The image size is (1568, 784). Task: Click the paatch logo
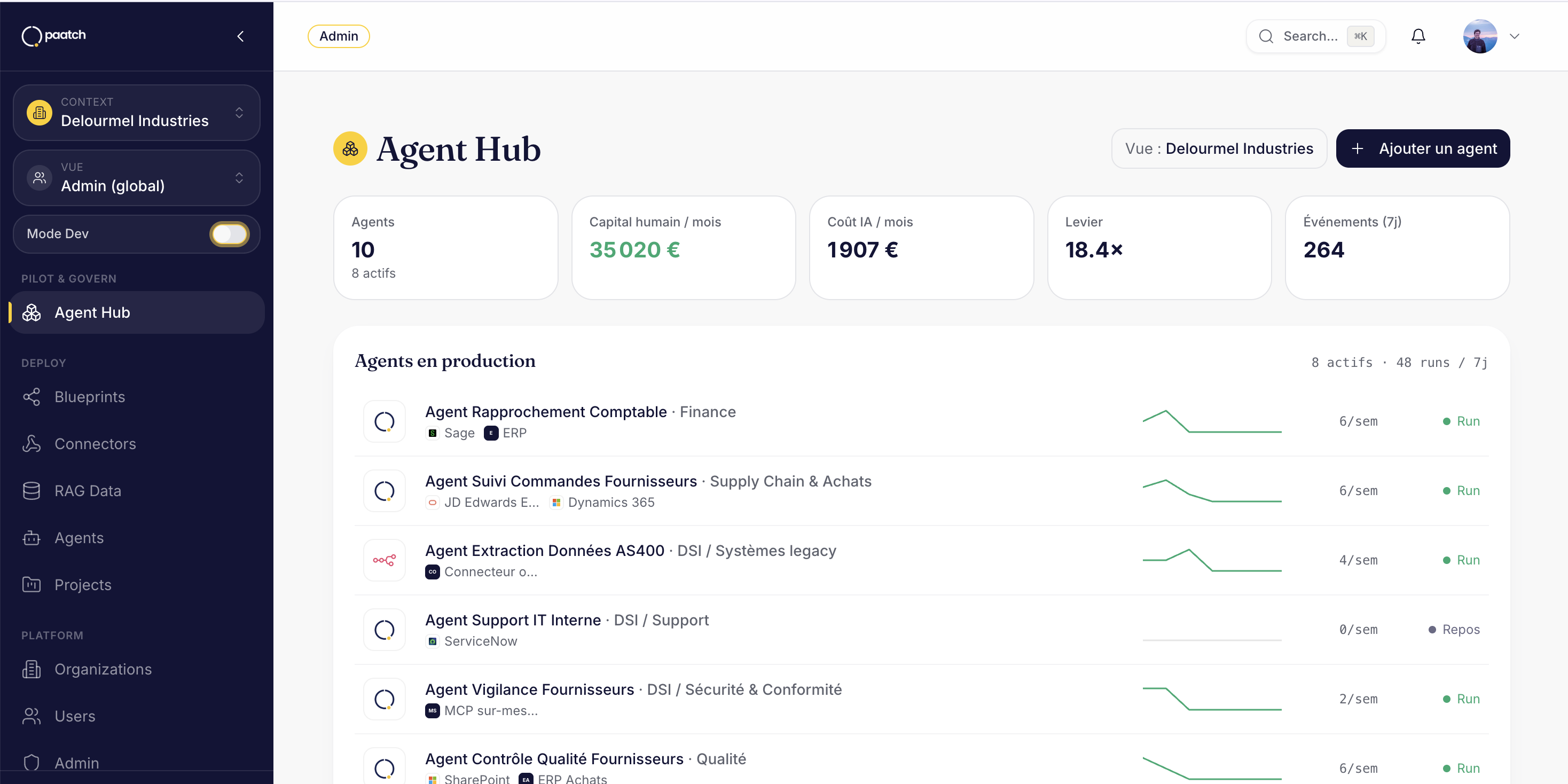[x=53, y=36]
